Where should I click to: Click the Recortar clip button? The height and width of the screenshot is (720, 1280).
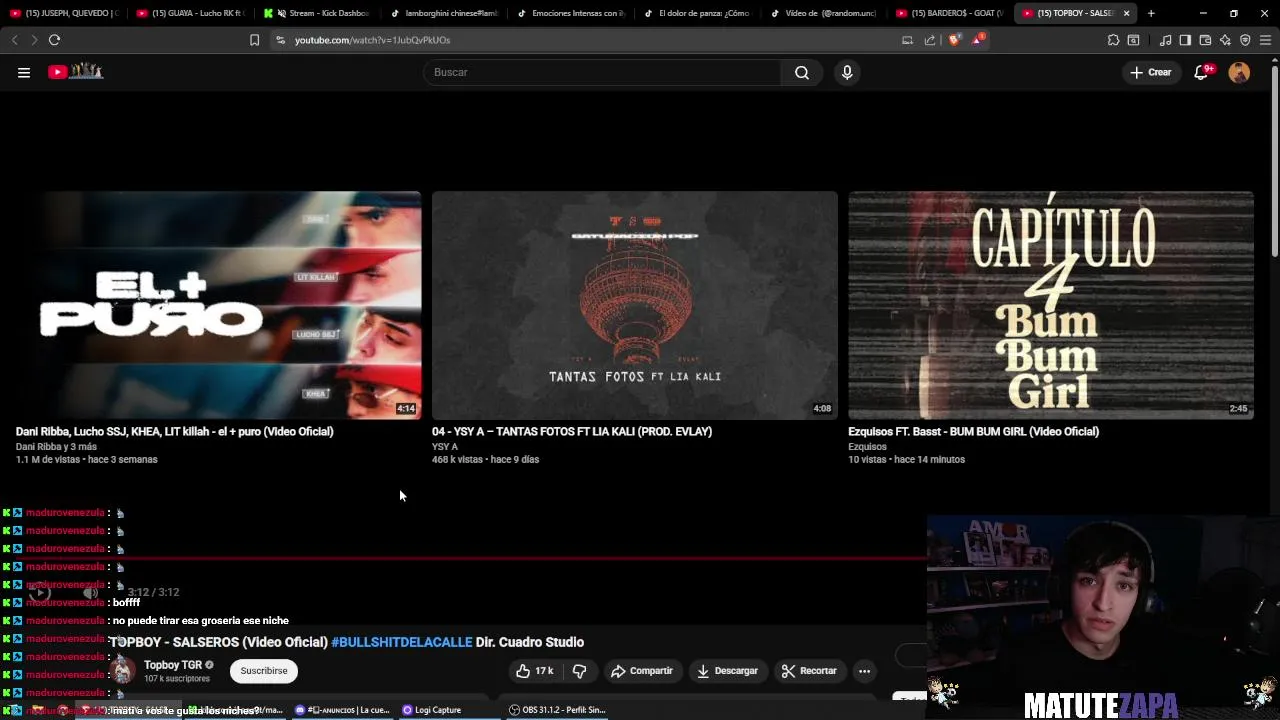point(809,671)
